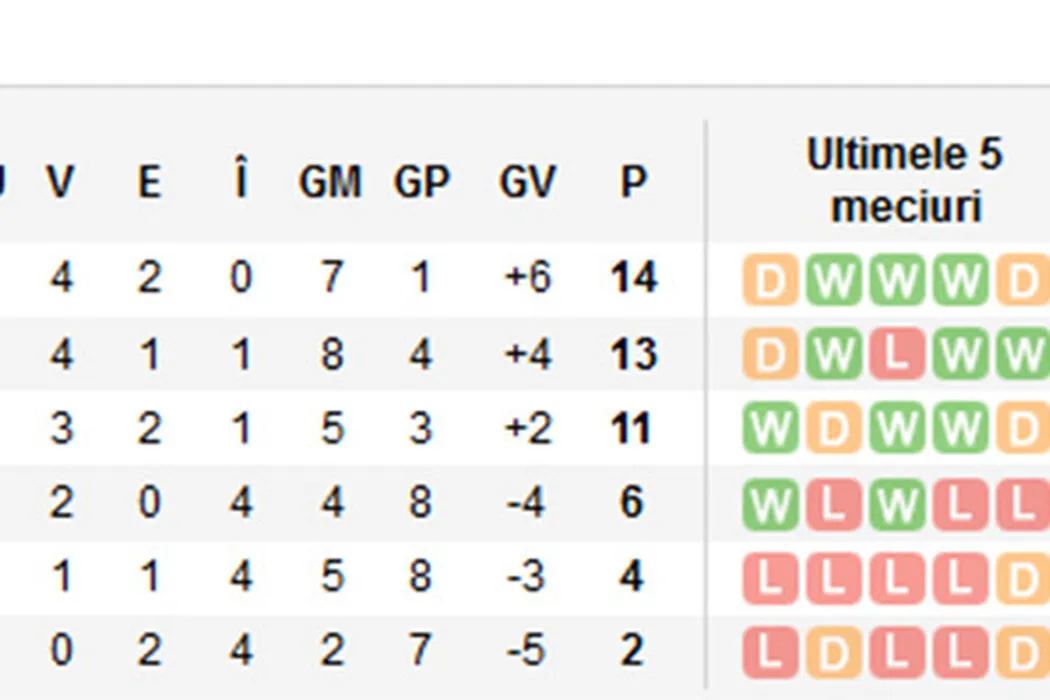The image size is (1050, 700).
Task: Click the first orange D badge in the second row
Action: coord(770,355)
